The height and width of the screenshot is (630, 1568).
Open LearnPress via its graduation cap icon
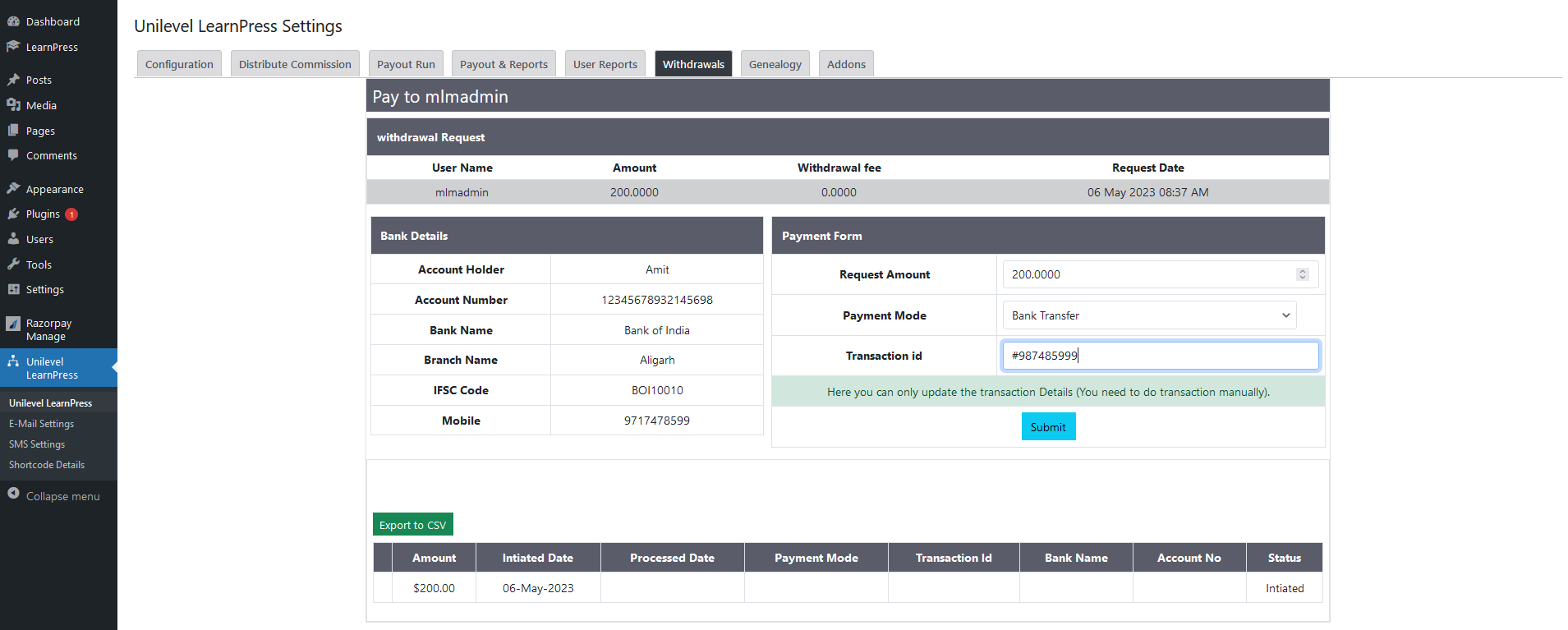(13, 47)
